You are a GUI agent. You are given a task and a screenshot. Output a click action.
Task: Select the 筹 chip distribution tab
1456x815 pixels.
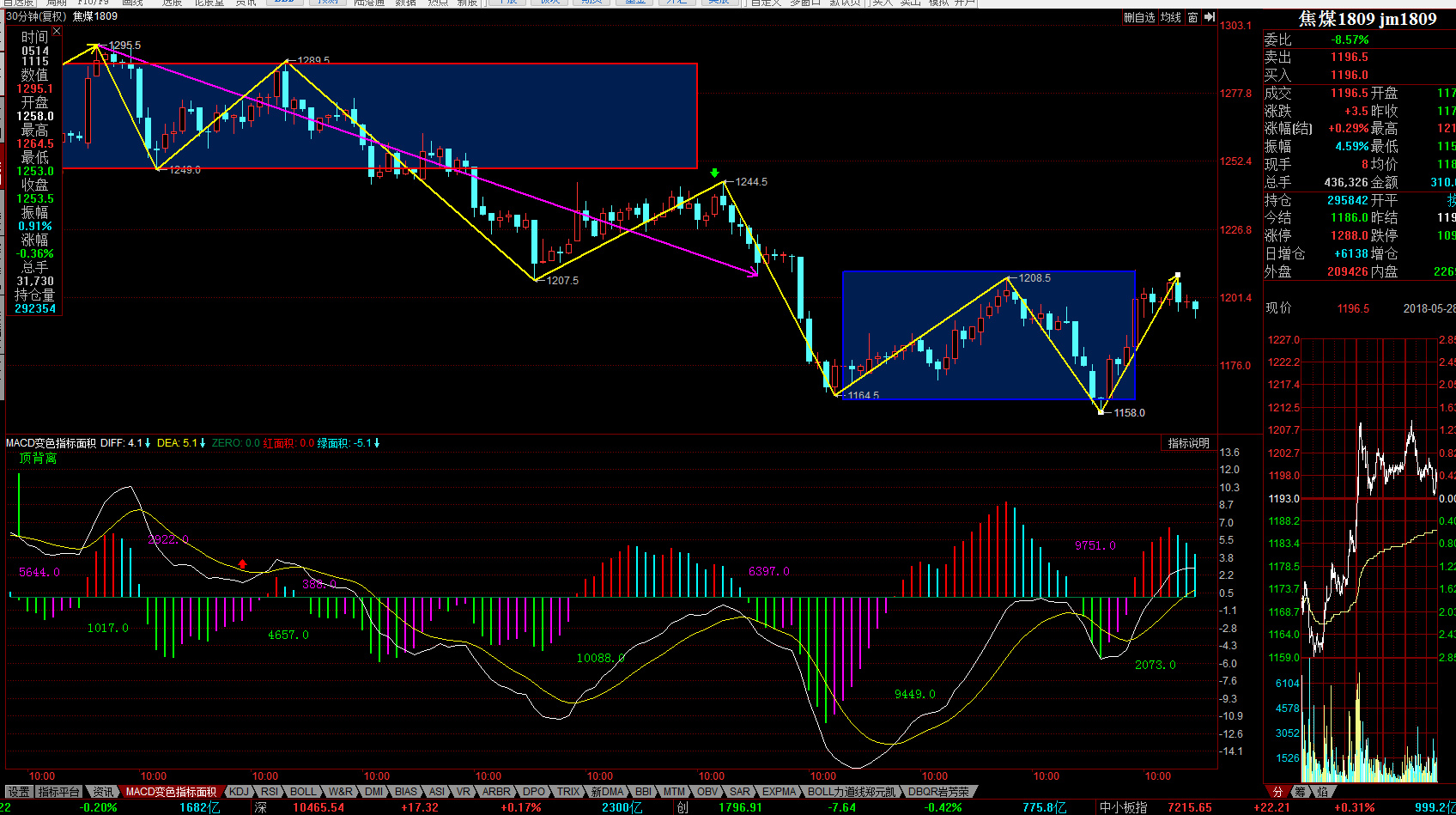tap(1300, 792)
